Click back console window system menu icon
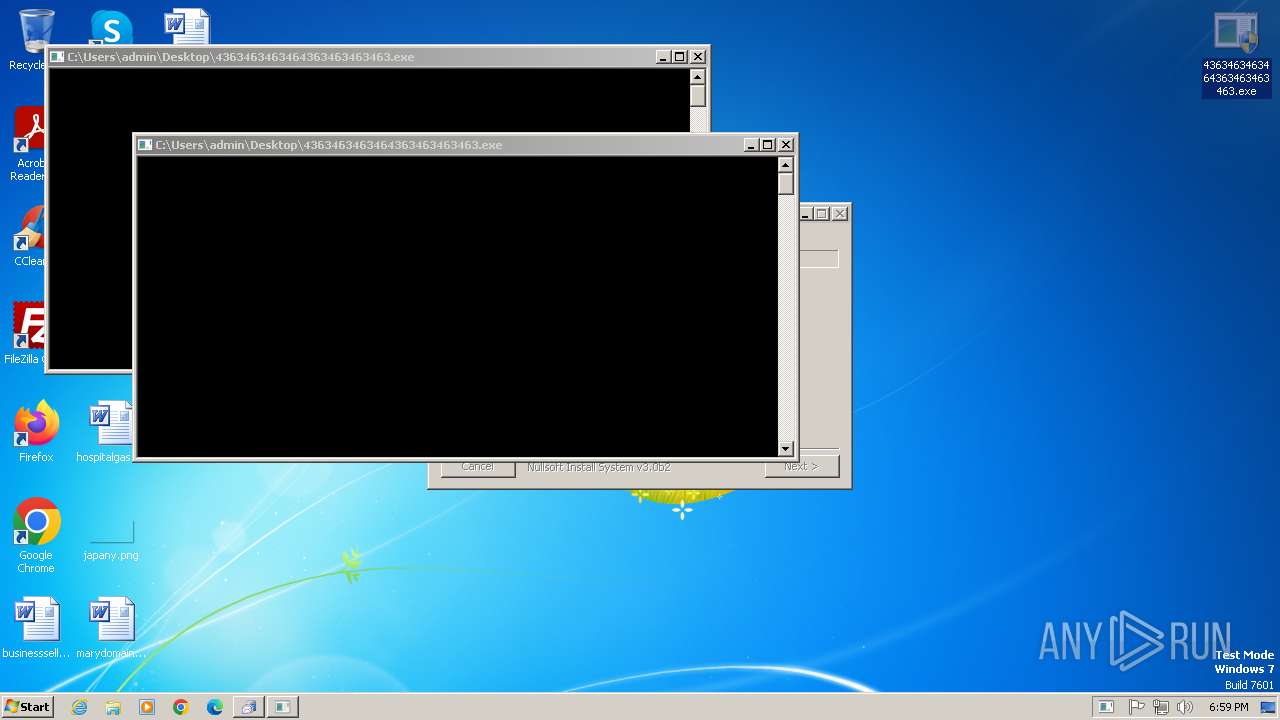 click(x=58, y=57)
